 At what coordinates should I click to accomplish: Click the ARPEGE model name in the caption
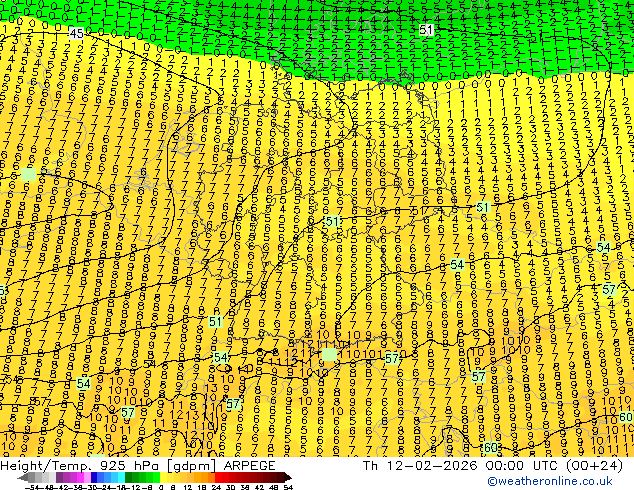pos(249,466)
